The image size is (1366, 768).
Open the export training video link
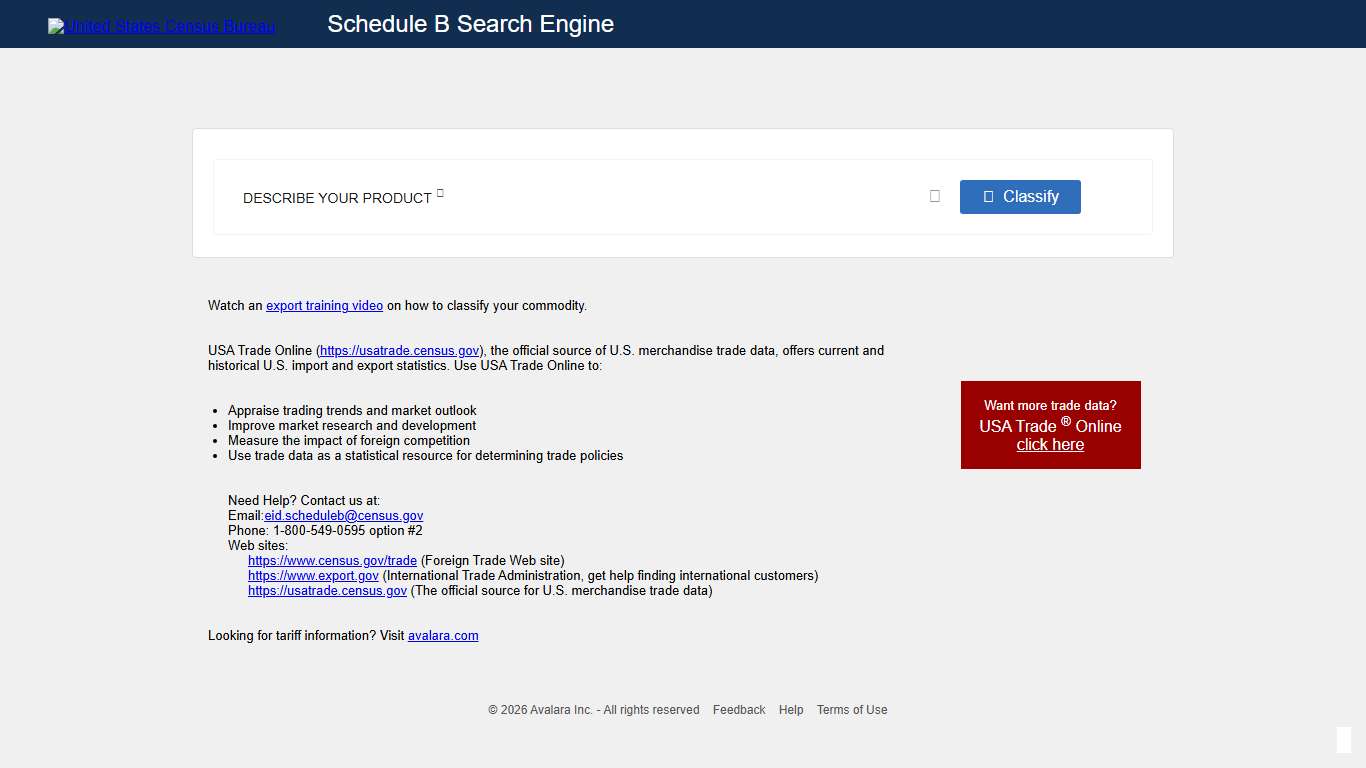(x=324, y=305)
